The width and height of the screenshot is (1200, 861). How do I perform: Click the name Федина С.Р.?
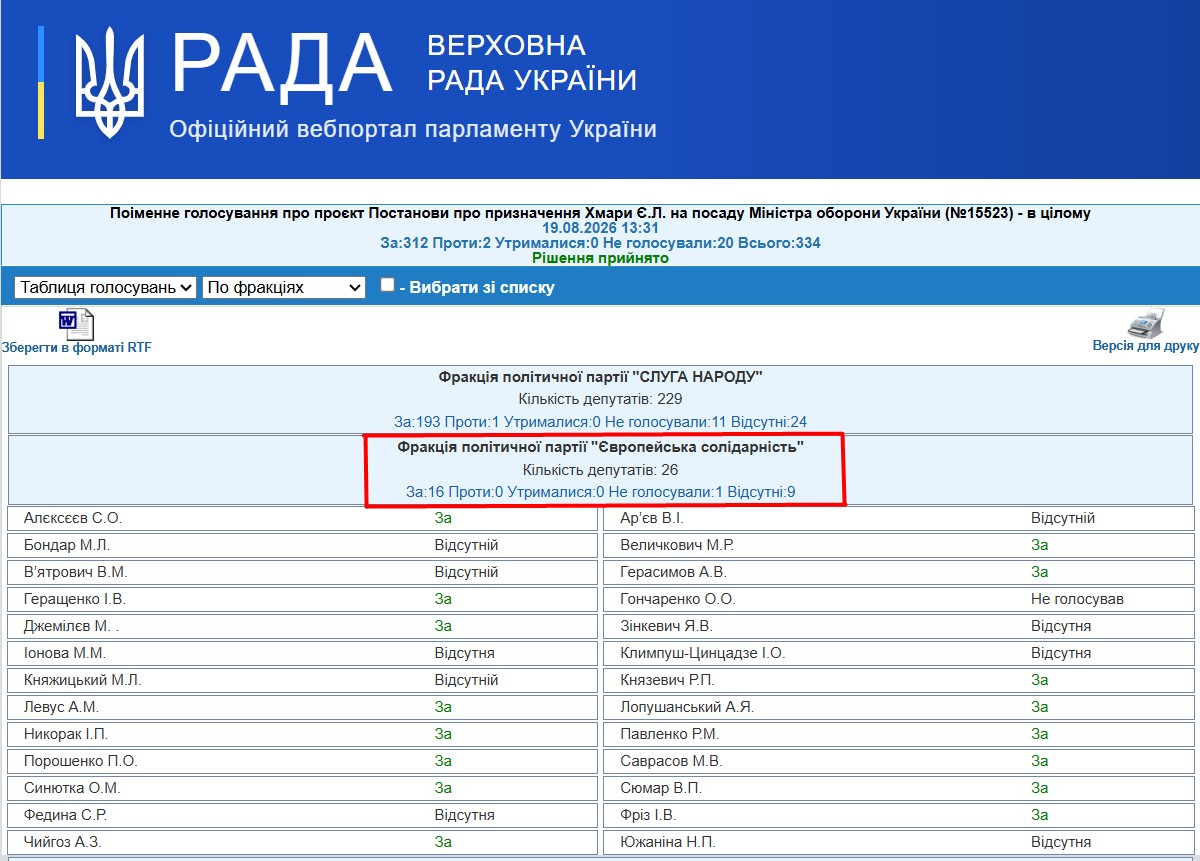(66, 815)
